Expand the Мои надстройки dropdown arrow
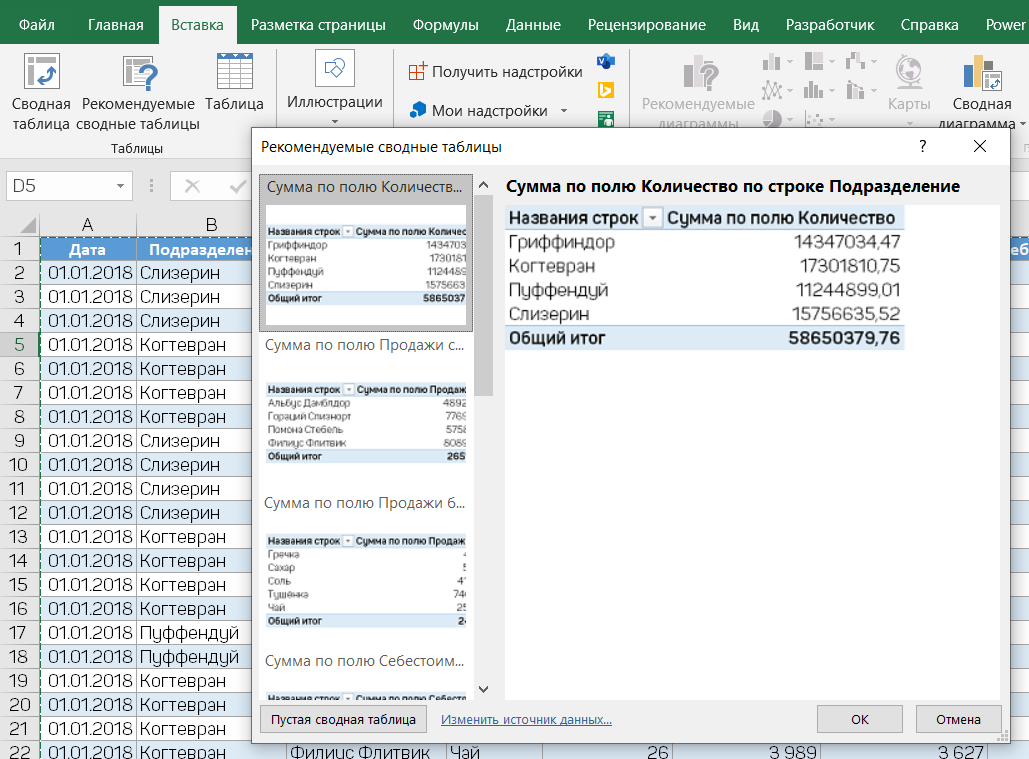Viewport: 1029px width, 759px height. point(563,111)
